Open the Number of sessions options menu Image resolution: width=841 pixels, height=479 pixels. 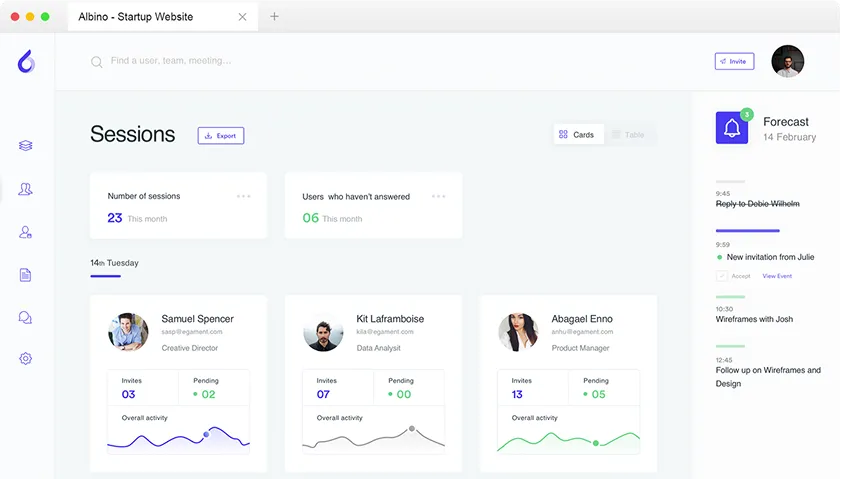tap(244, 196)
